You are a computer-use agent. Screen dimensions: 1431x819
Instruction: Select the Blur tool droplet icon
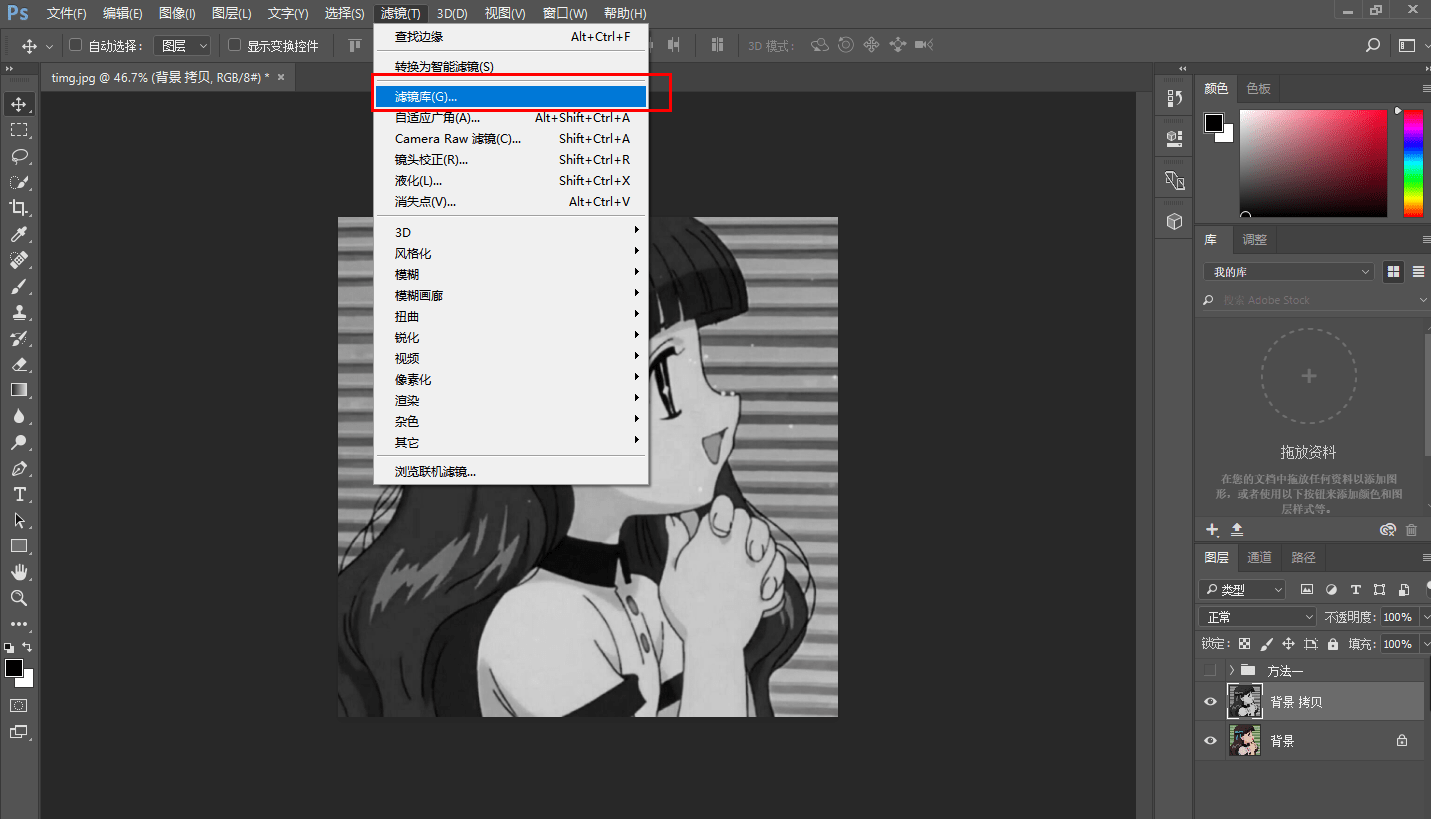19,416
